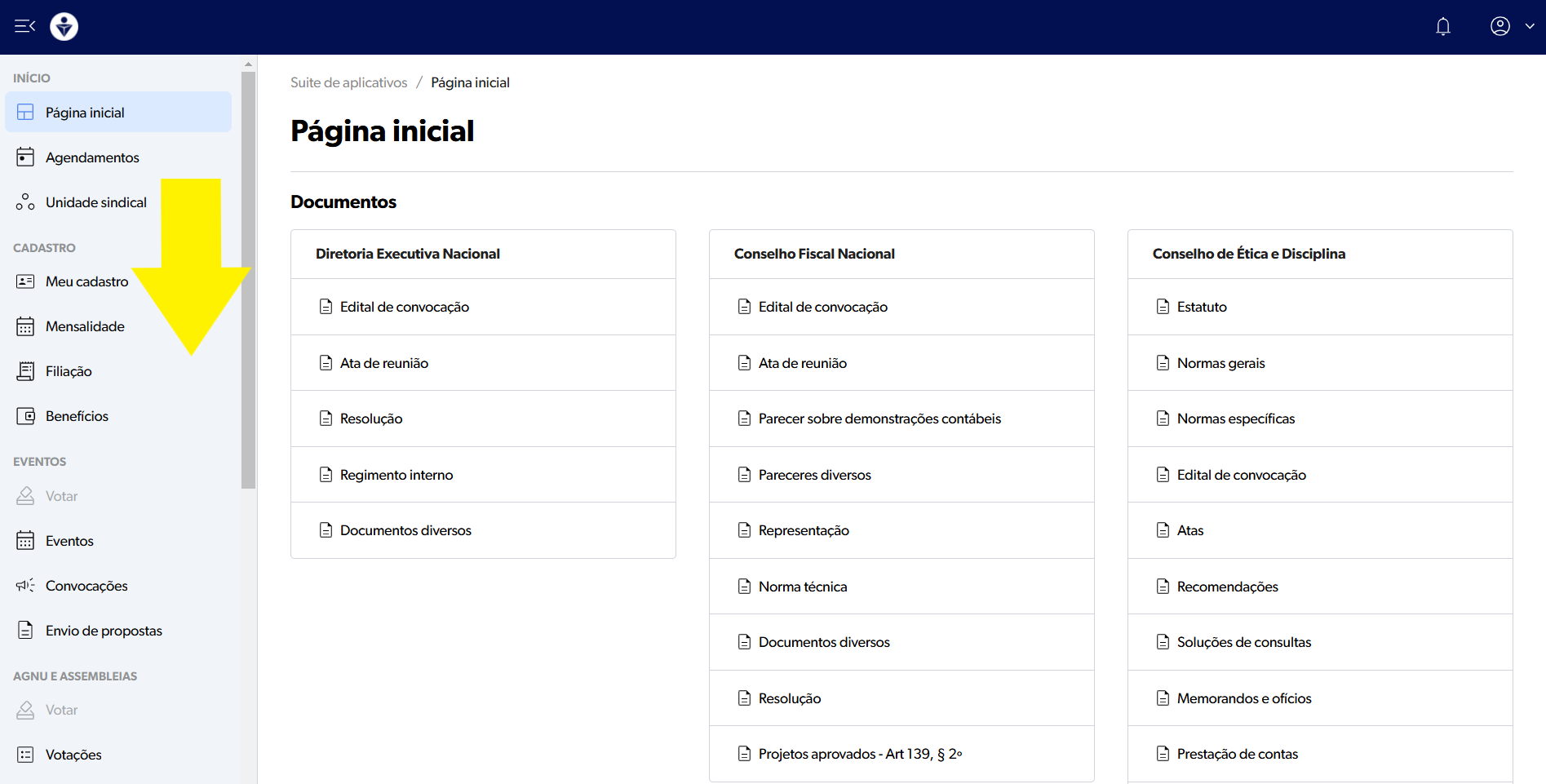Open Mensalidade in the sidebar

tap(85, 326)
